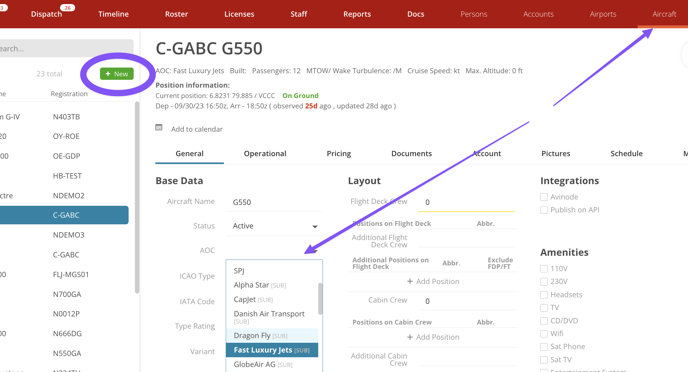Click the plus icon for cabin crew Add Position

tap(410, 337)
